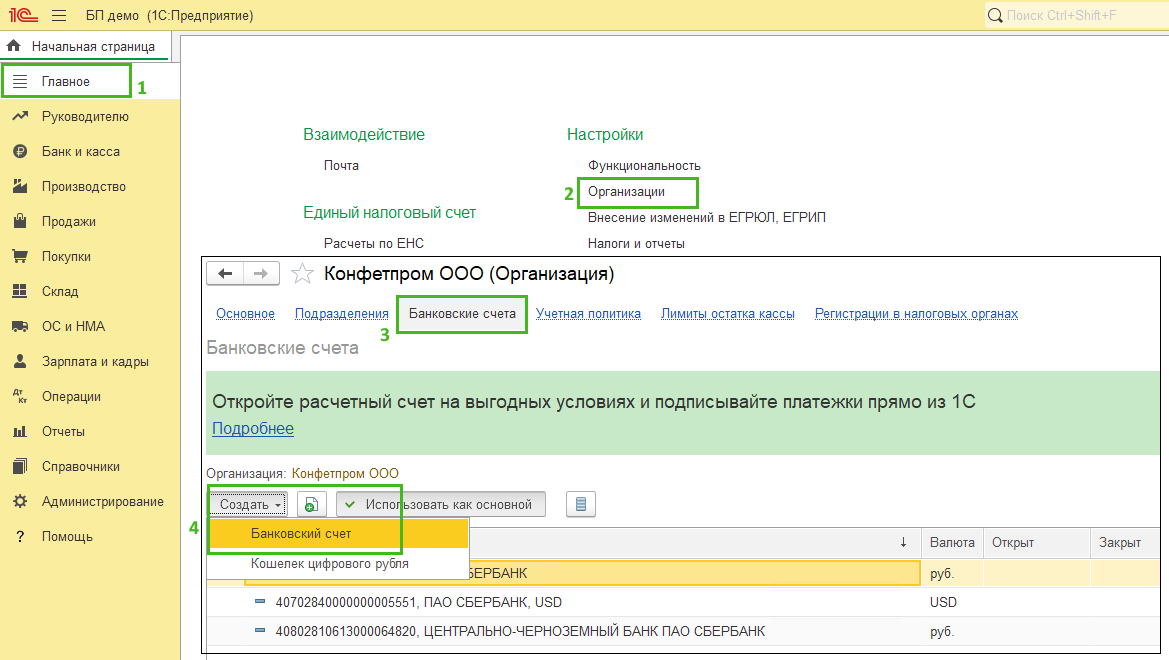Click the Помощь question mark icon
1169x660 pixels.
(x=20, y=536)
